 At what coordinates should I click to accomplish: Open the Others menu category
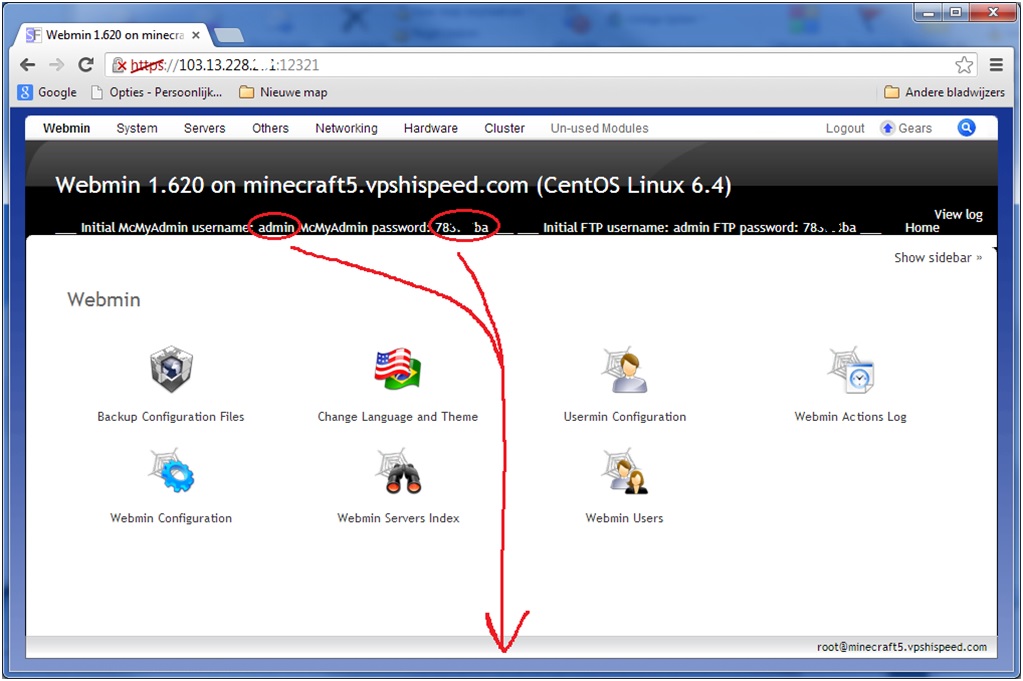[270, 129]
